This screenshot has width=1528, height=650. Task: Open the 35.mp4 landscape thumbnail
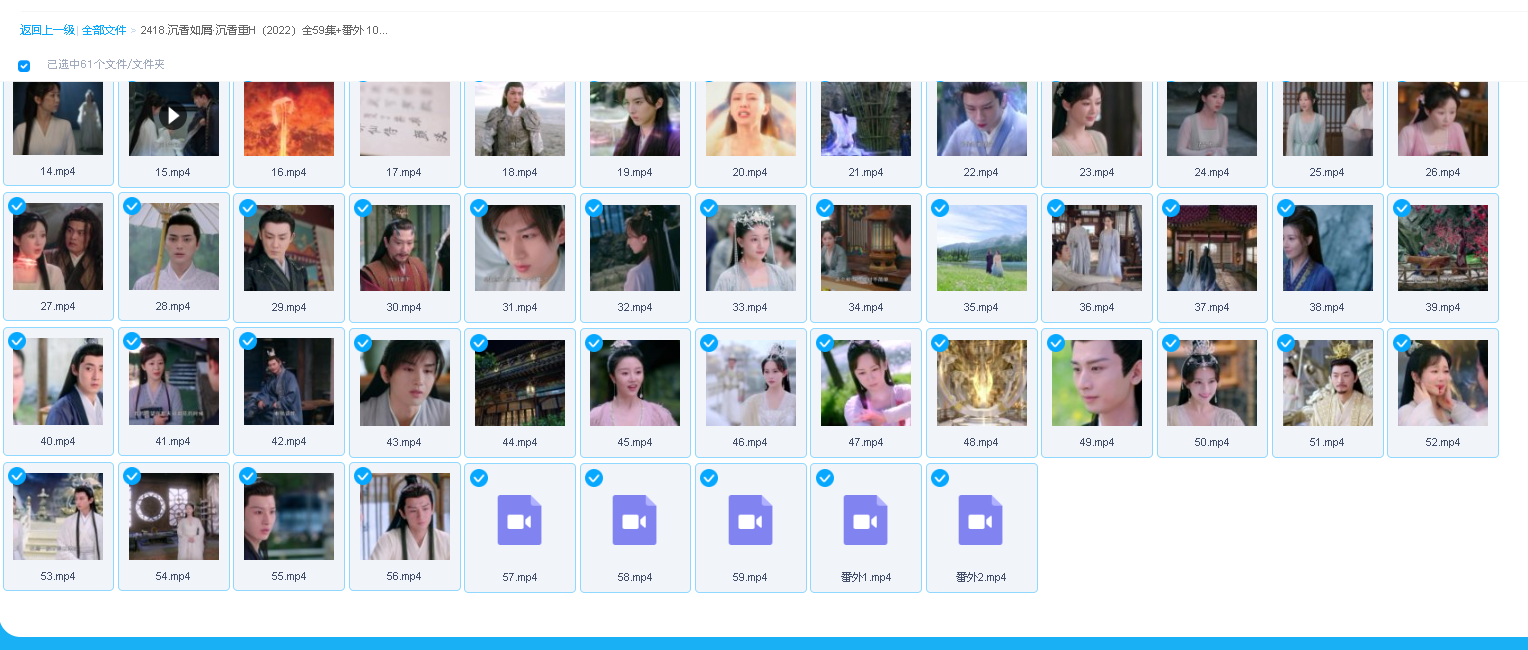click(x=981, y=248)
